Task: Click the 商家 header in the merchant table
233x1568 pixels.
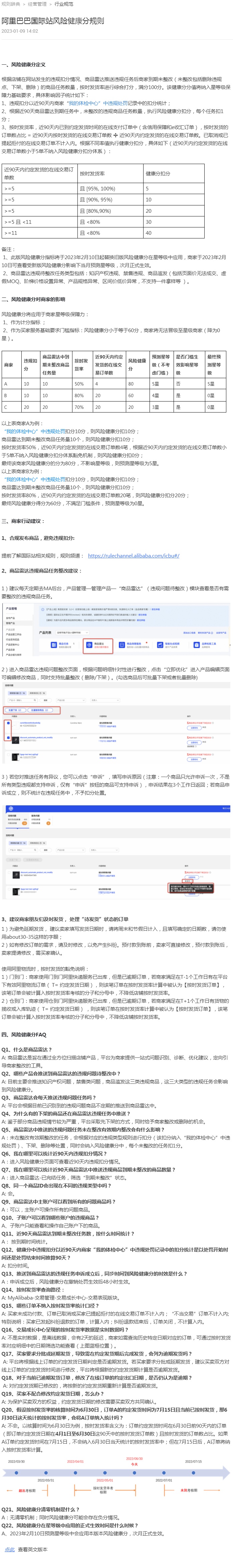Action: point(11,364)
